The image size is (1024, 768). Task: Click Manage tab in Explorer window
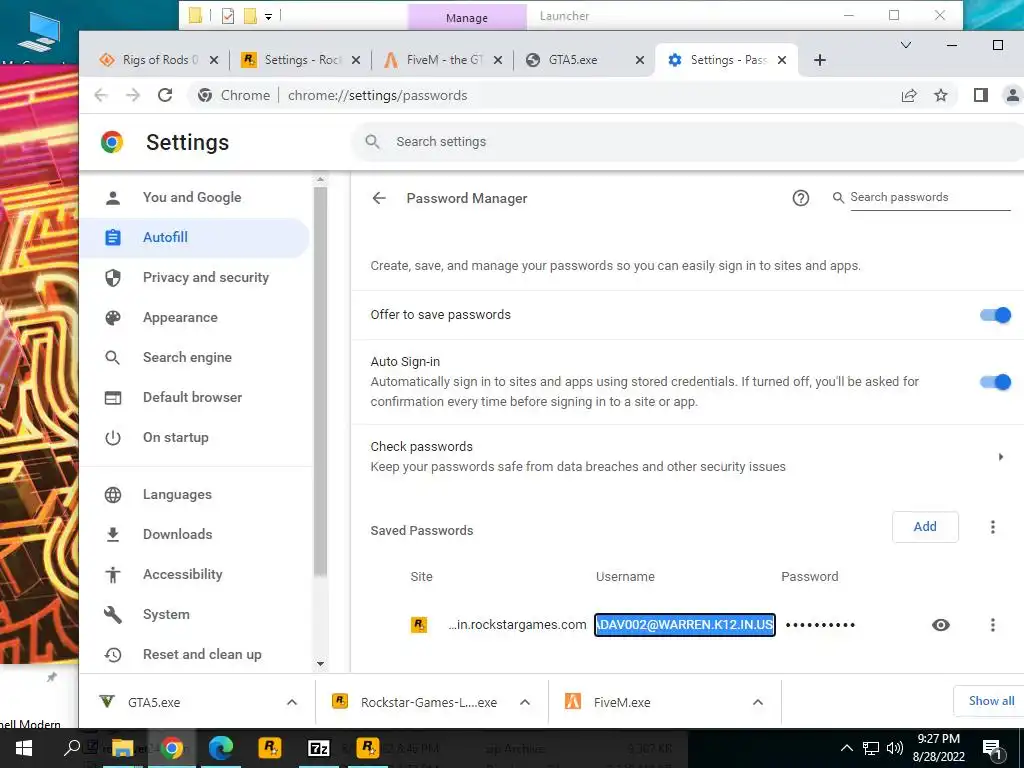pyautogui.click(x=467, y=18)
